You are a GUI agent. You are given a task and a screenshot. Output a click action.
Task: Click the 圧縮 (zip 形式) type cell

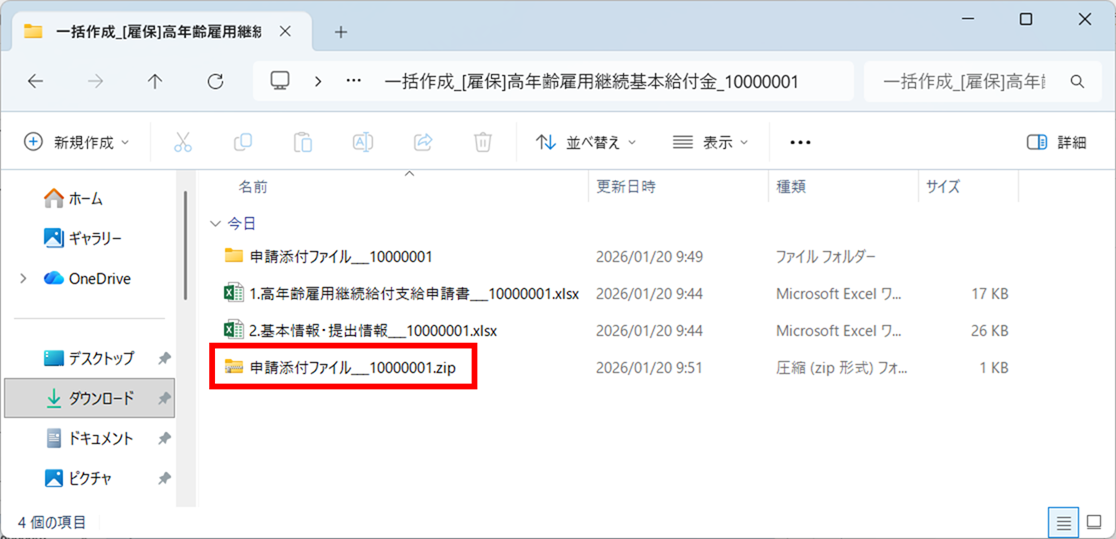pos(841,367)
